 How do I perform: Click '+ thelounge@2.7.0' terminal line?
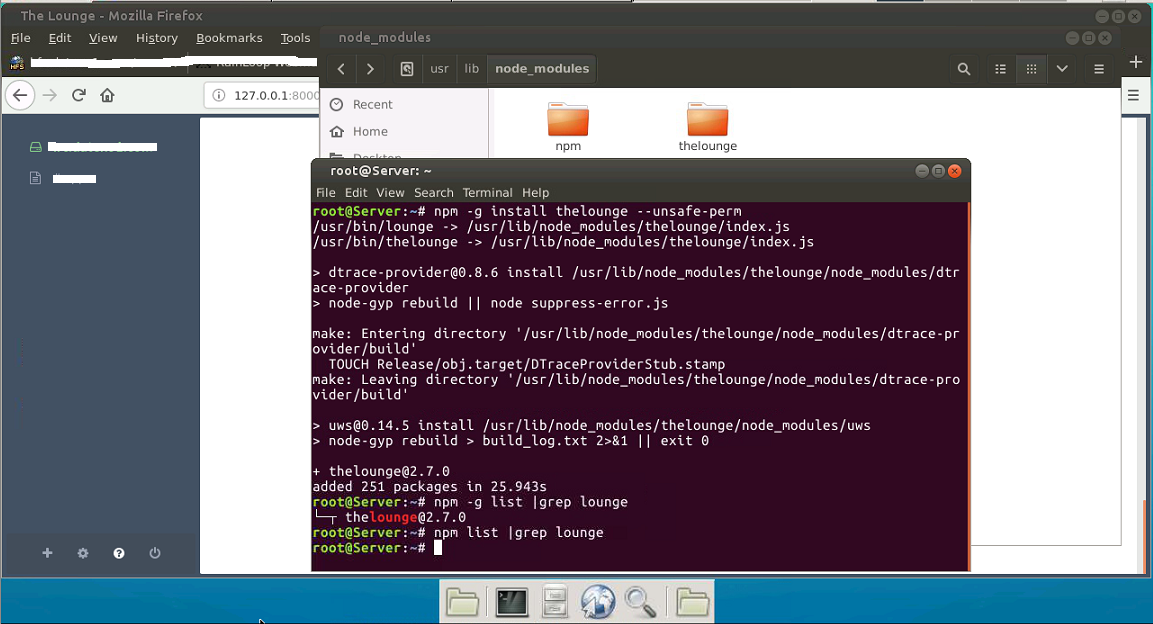[x=381, y=471]
